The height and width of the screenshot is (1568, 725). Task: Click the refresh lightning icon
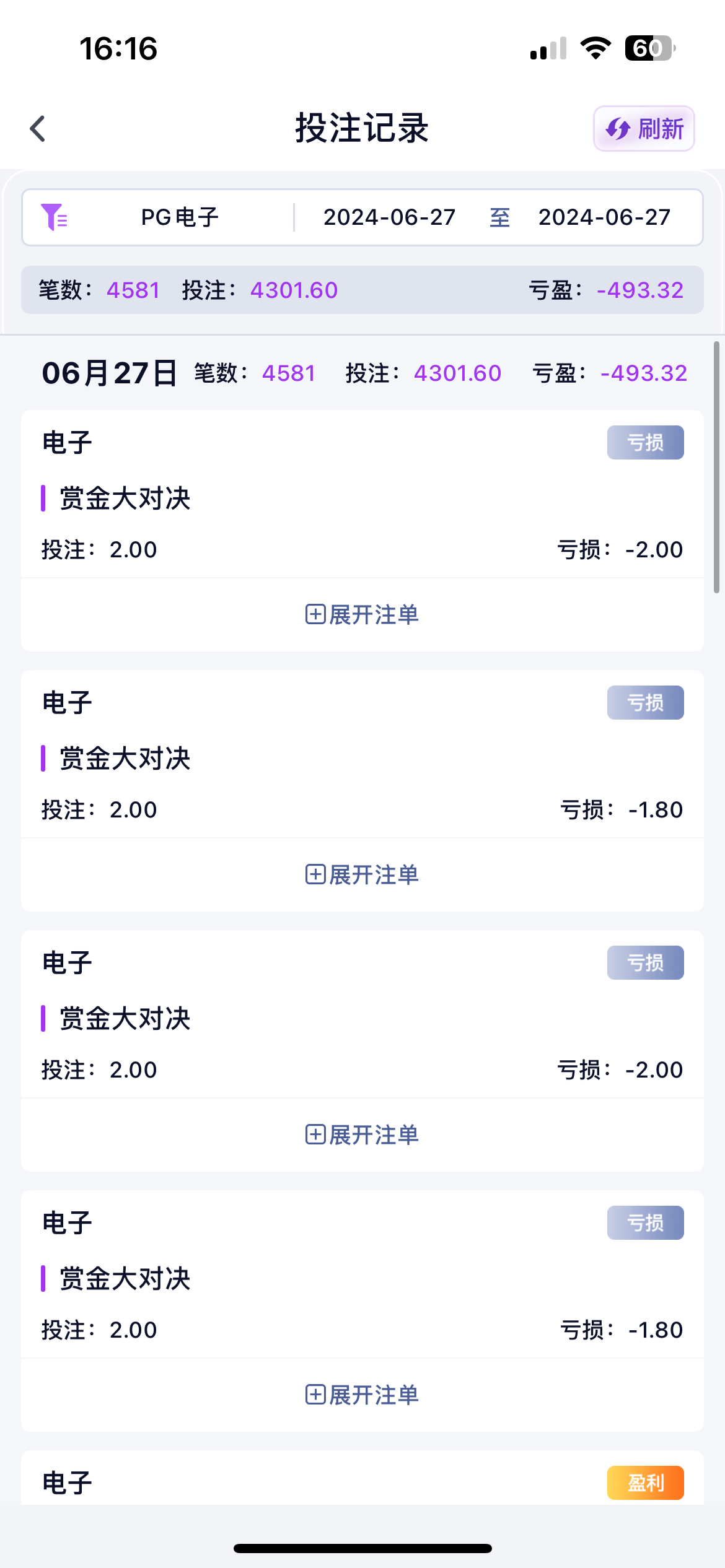point(617,129)
